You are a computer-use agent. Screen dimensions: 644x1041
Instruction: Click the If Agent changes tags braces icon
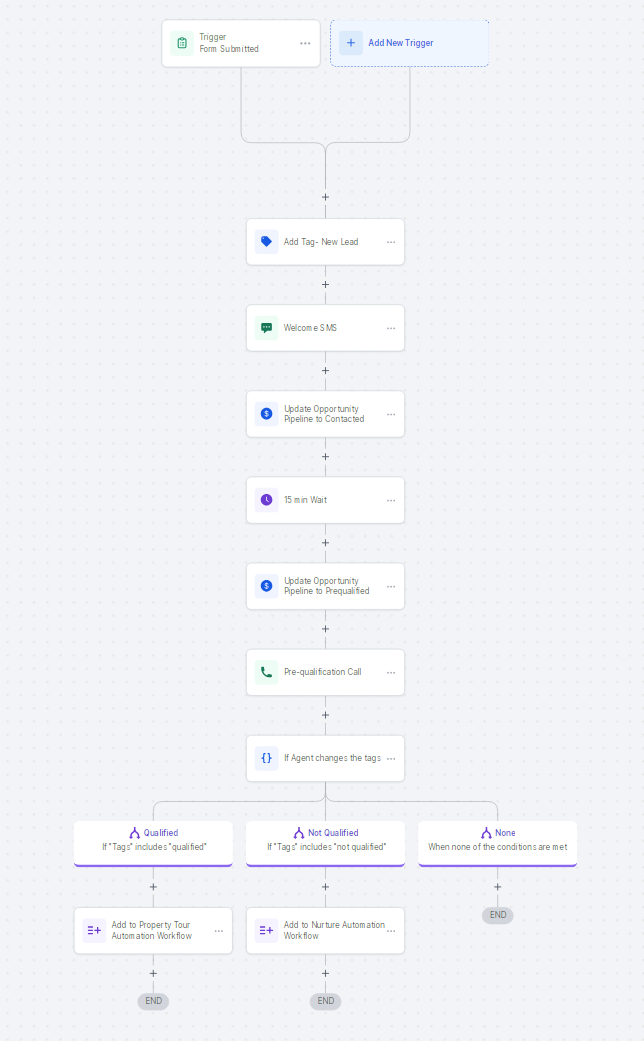(x=266, y=758)
